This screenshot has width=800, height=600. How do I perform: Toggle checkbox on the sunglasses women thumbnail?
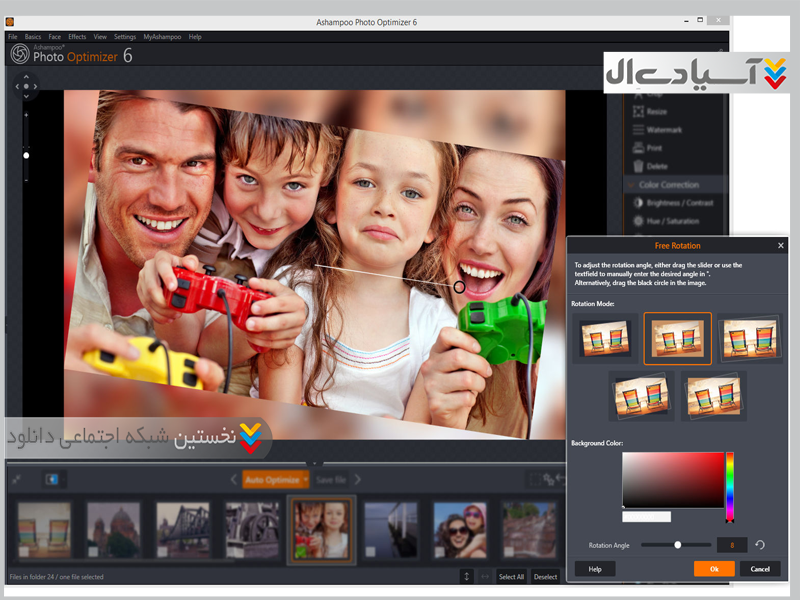pos(441,551)
